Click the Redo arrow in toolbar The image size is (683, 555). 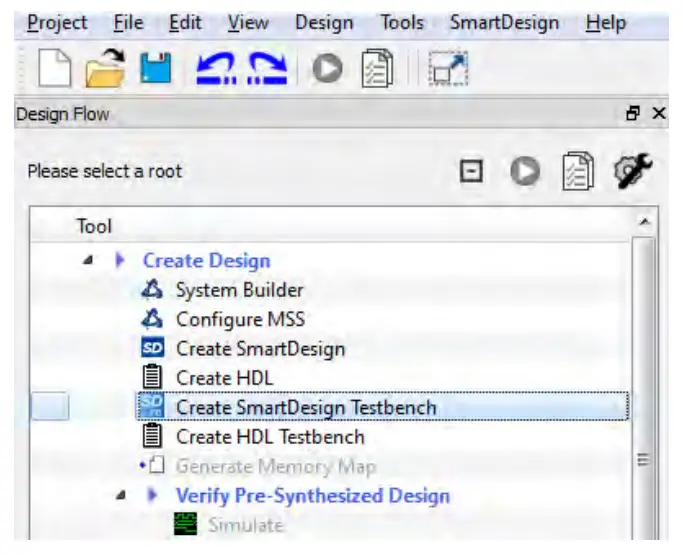[x=268, y=68]
